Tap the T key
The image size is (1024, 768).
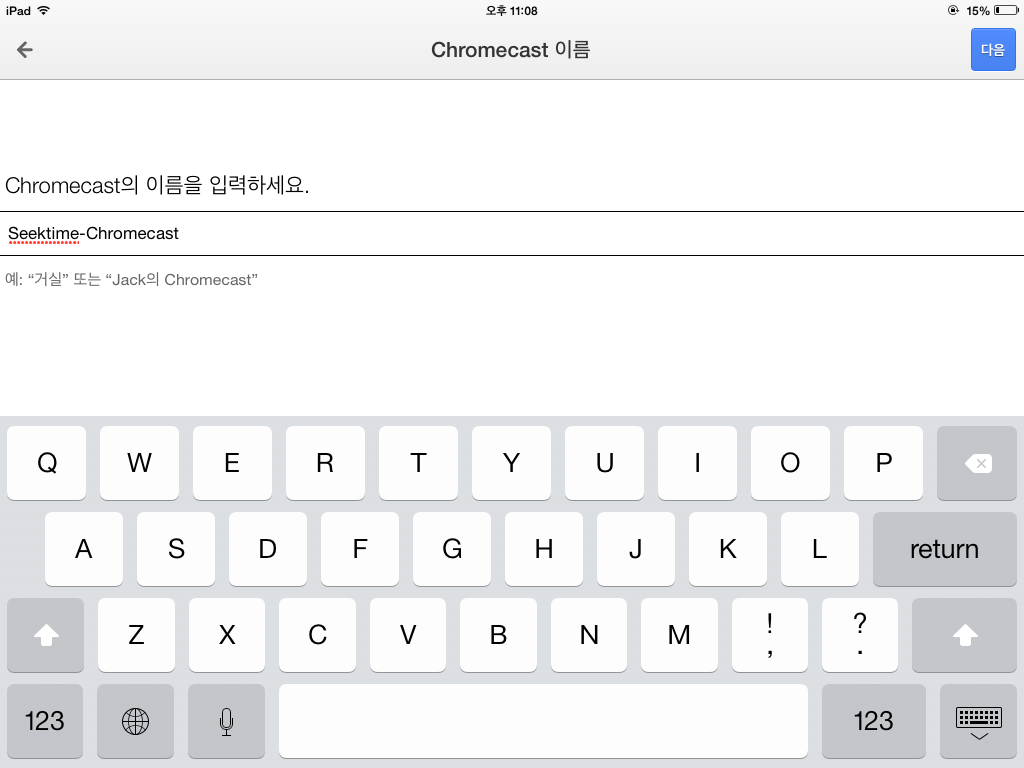click(x=418, y=463)
